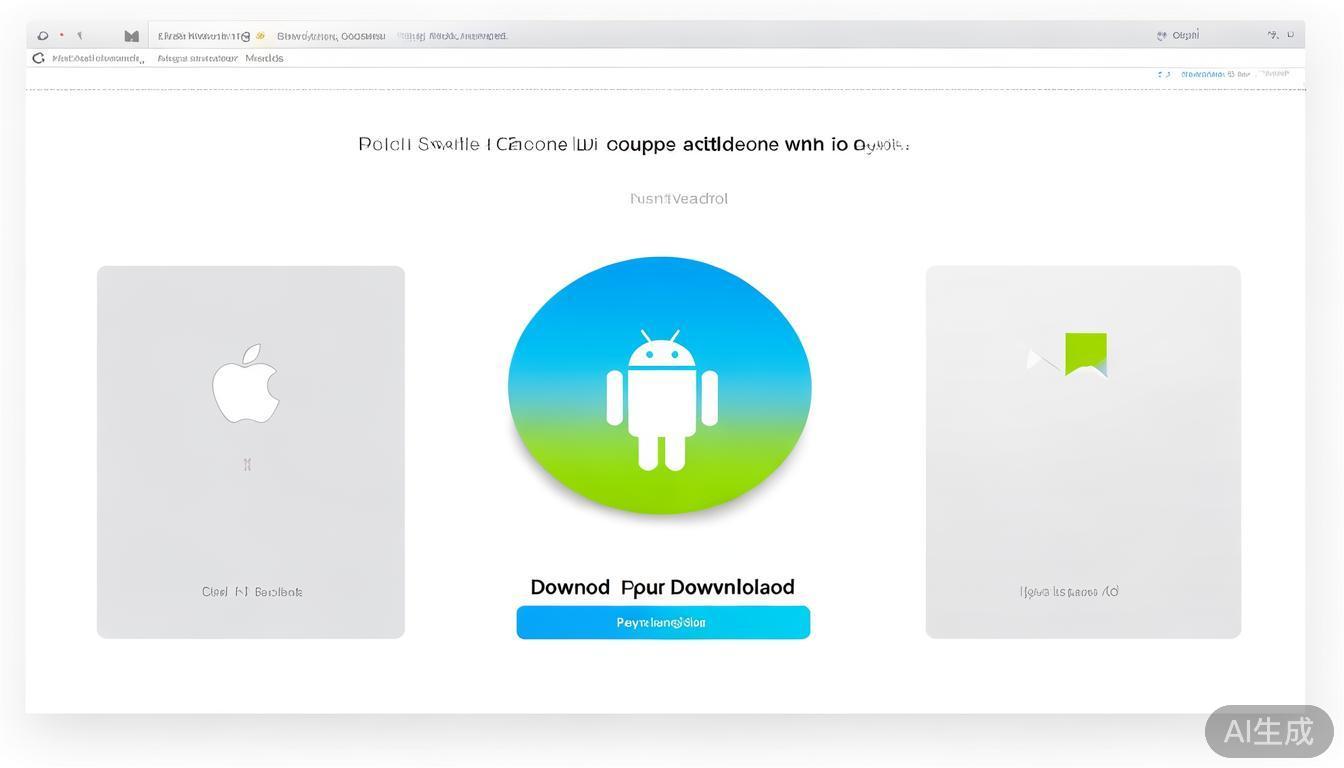The height and width of the screenshot is (768, 1344).
Task: Click the round icon at far left of top bar
Action: pos(42,36)
